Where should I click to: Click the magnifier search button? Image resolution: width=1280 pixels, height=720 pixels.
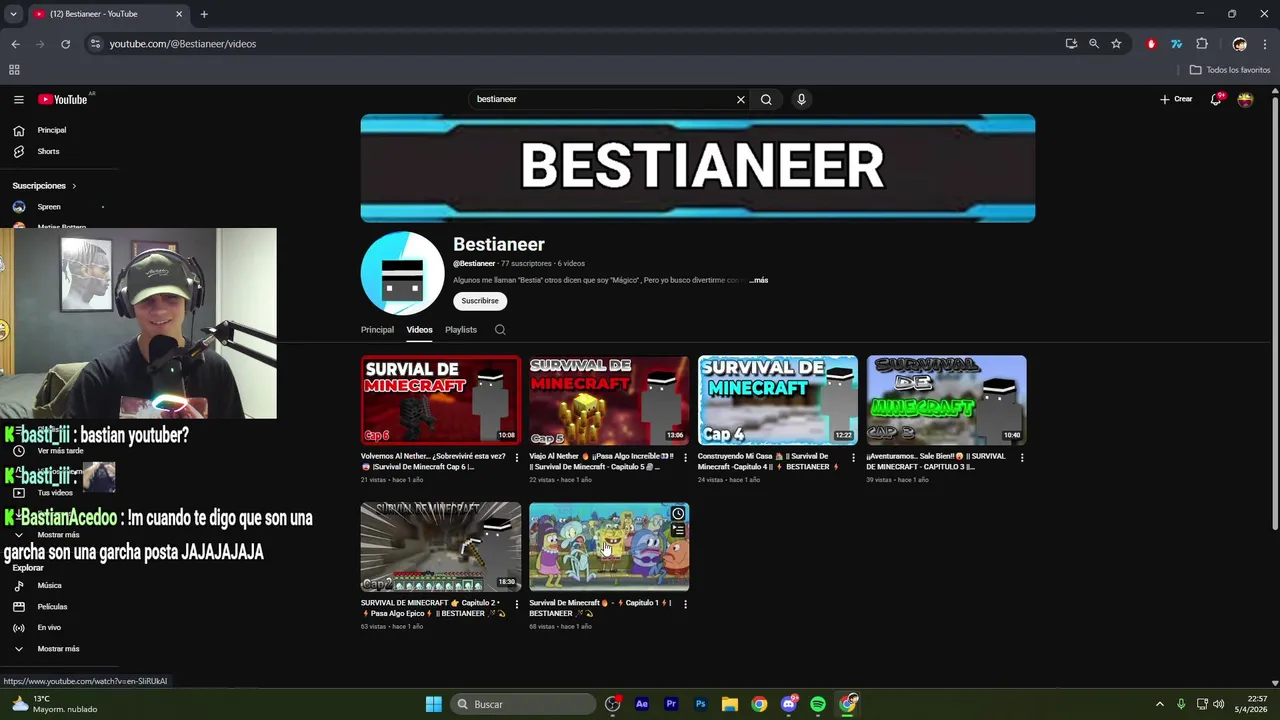pyautogui.click(x=766, y=99)
